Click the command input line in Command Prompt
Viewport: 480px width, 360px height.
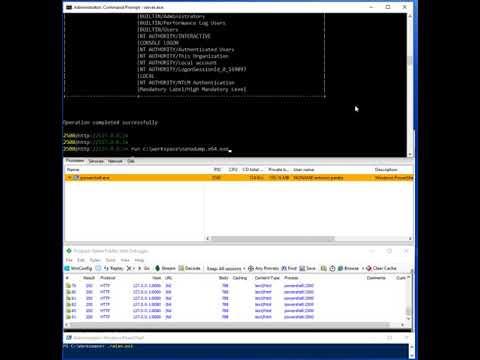click(x=147, y=149)
